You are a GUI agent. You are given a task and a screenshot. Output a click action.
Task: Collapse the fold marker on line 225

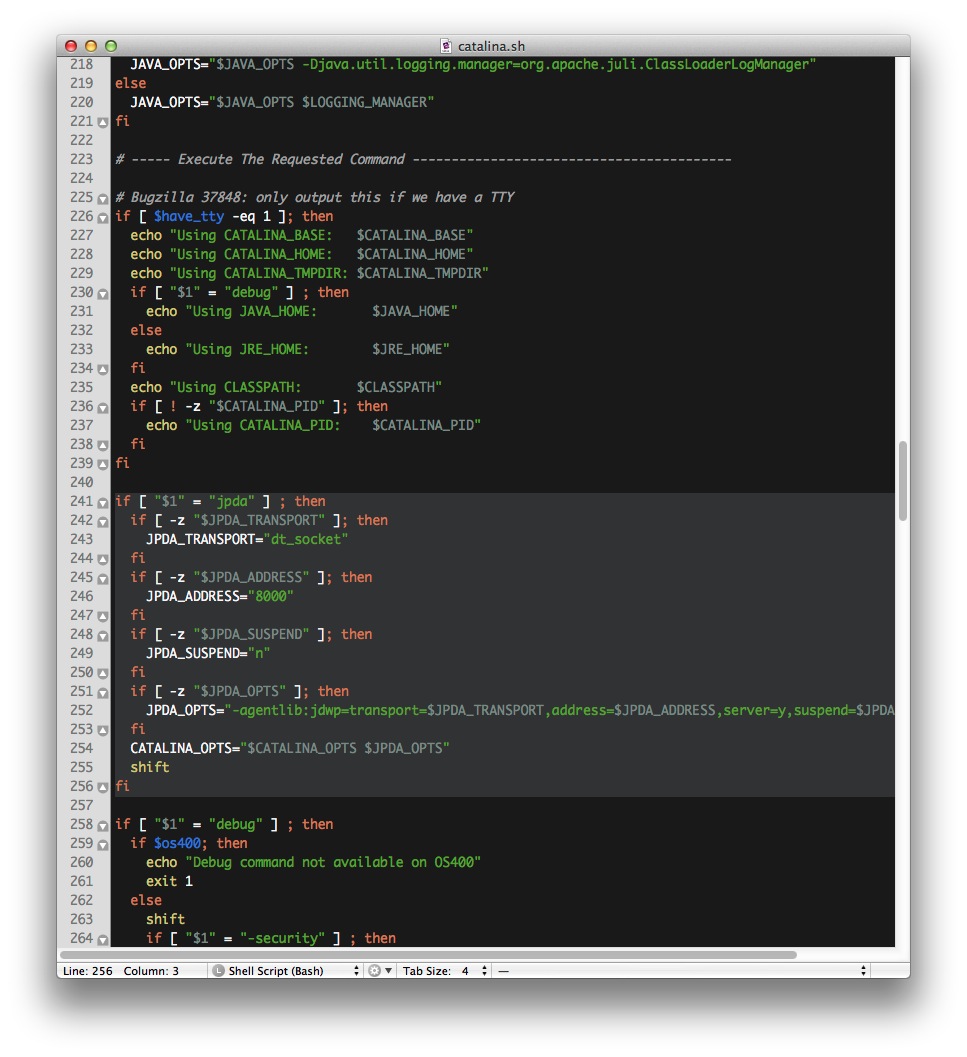(102, 199)
